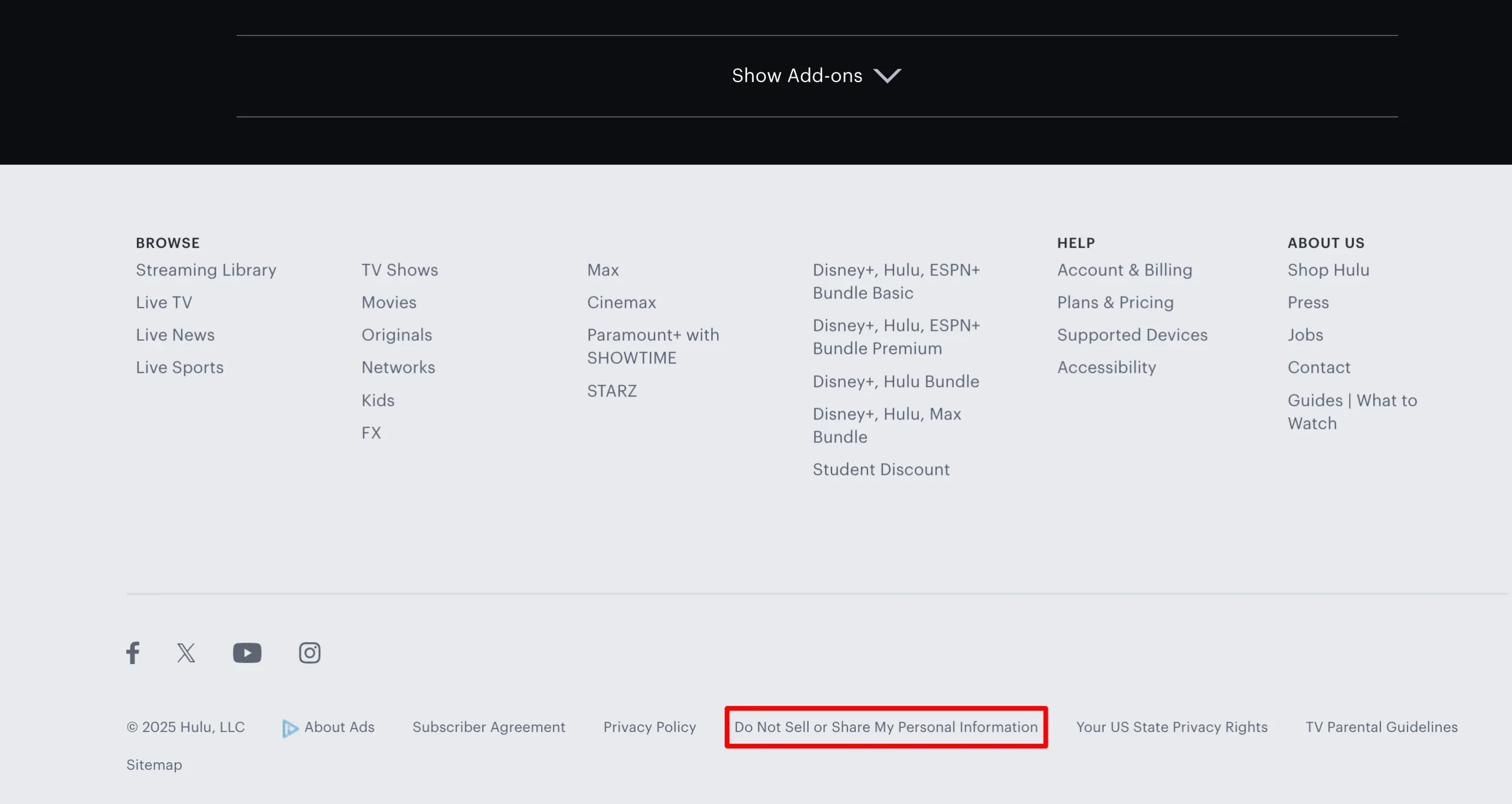Open Paramount+ with SHOWTIME link
This screenshot has width=1512, height=804.
pos(653,346)
